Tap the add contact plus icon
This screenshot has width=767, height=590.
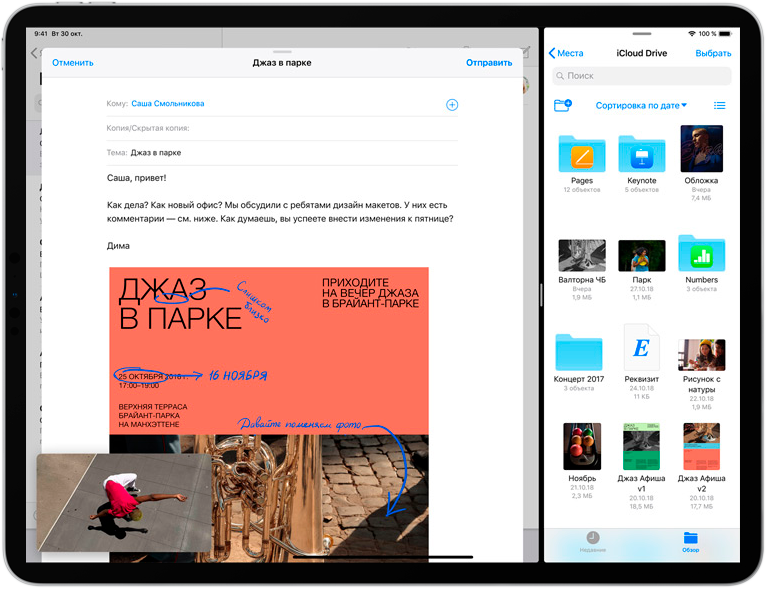[x=452, y=104]
